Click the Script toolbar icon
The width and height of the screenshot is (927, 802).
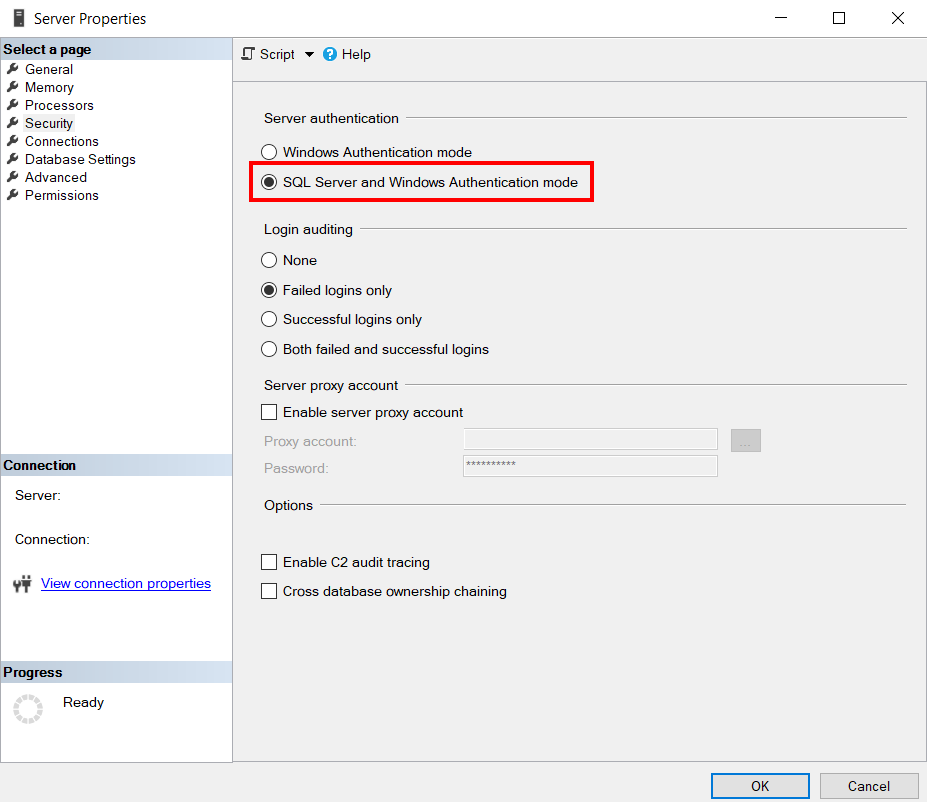[x=248, y=54]
